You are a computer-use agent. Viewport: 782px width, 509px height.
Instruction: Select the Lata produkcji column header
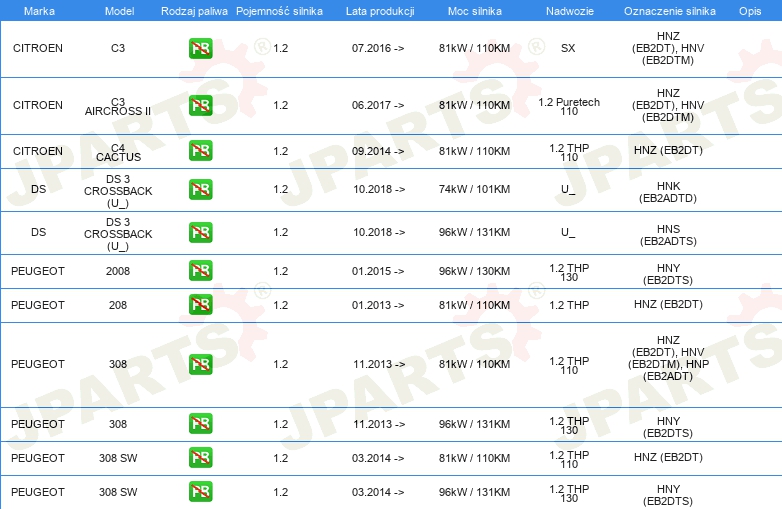(x=378, y=10)
